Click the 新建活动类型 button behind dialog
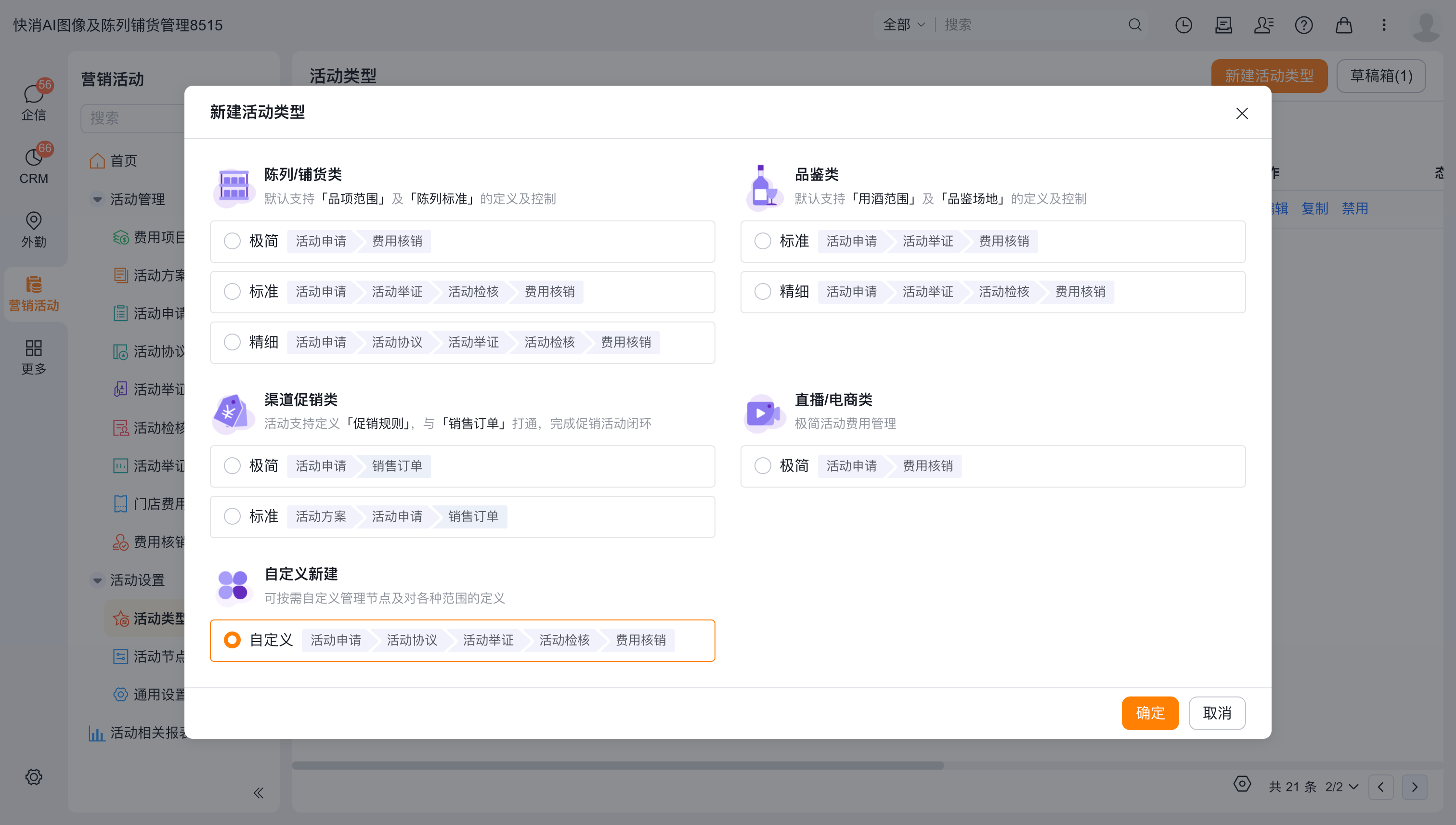1456x825 pixels. [1269, 76]
